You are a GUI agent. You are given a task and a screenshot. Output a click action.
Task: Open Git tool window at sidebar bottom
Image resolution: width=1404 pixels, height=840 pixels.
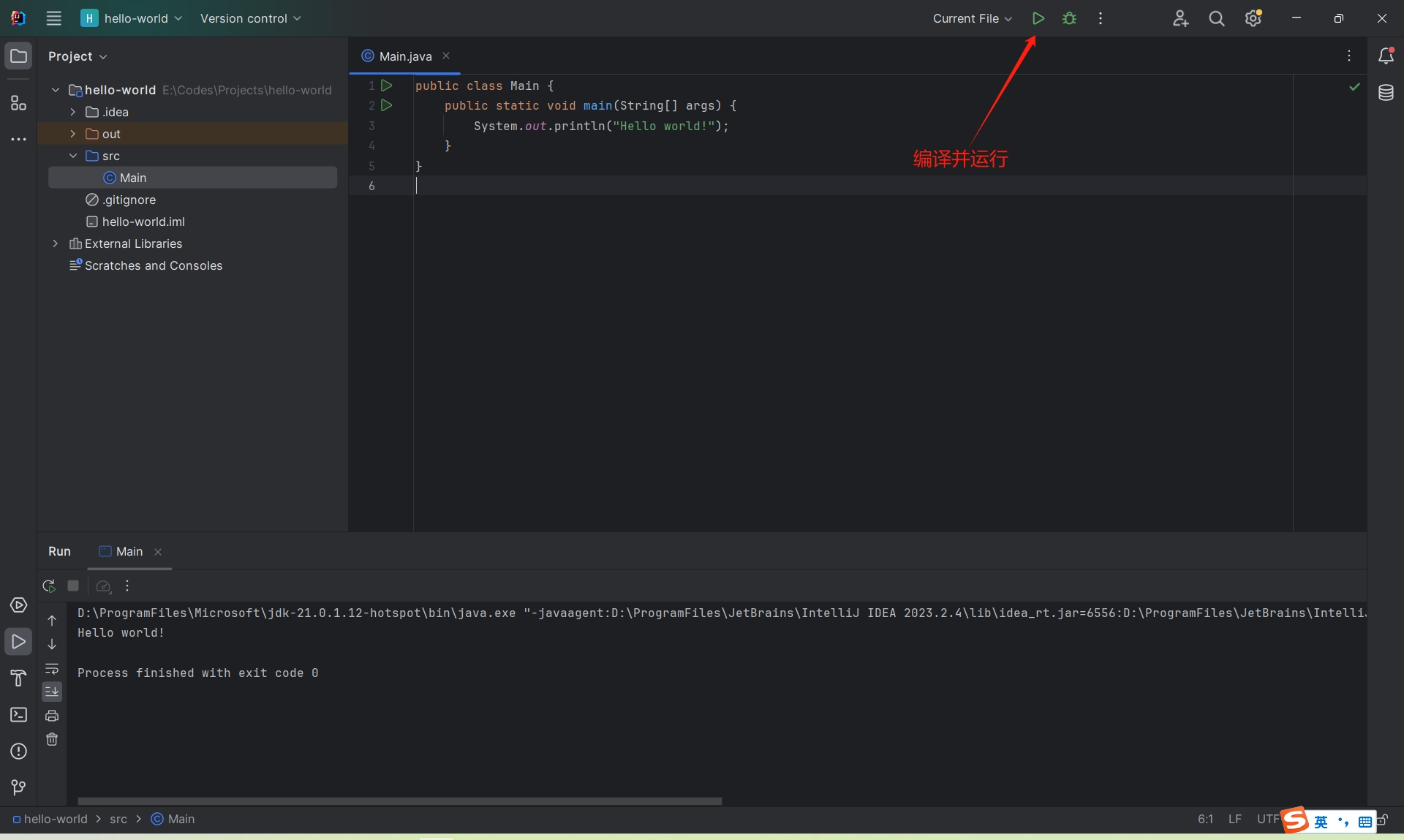pos(18,787)
